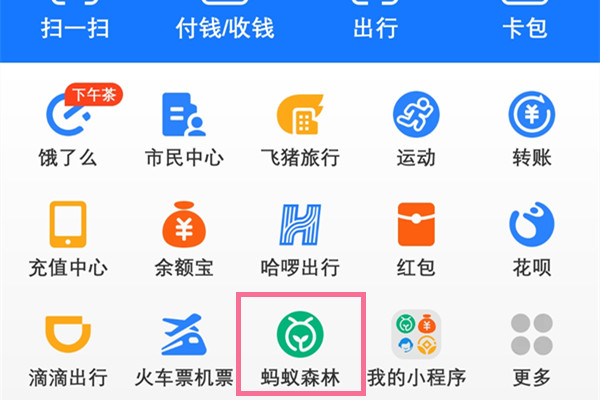Open 我的小程序 mini programs folder

pos(416,334)
